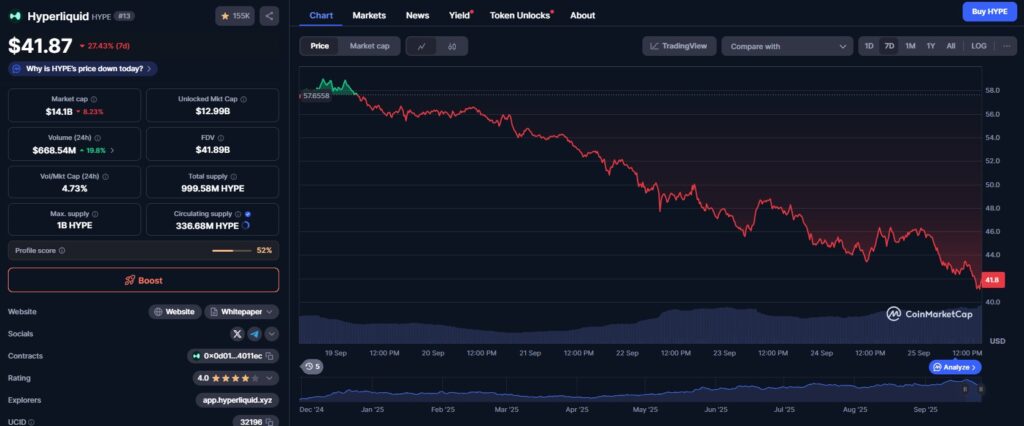Expand the Whitepaper dropdown
This screenshot has width=1024, height=426.
271,312
